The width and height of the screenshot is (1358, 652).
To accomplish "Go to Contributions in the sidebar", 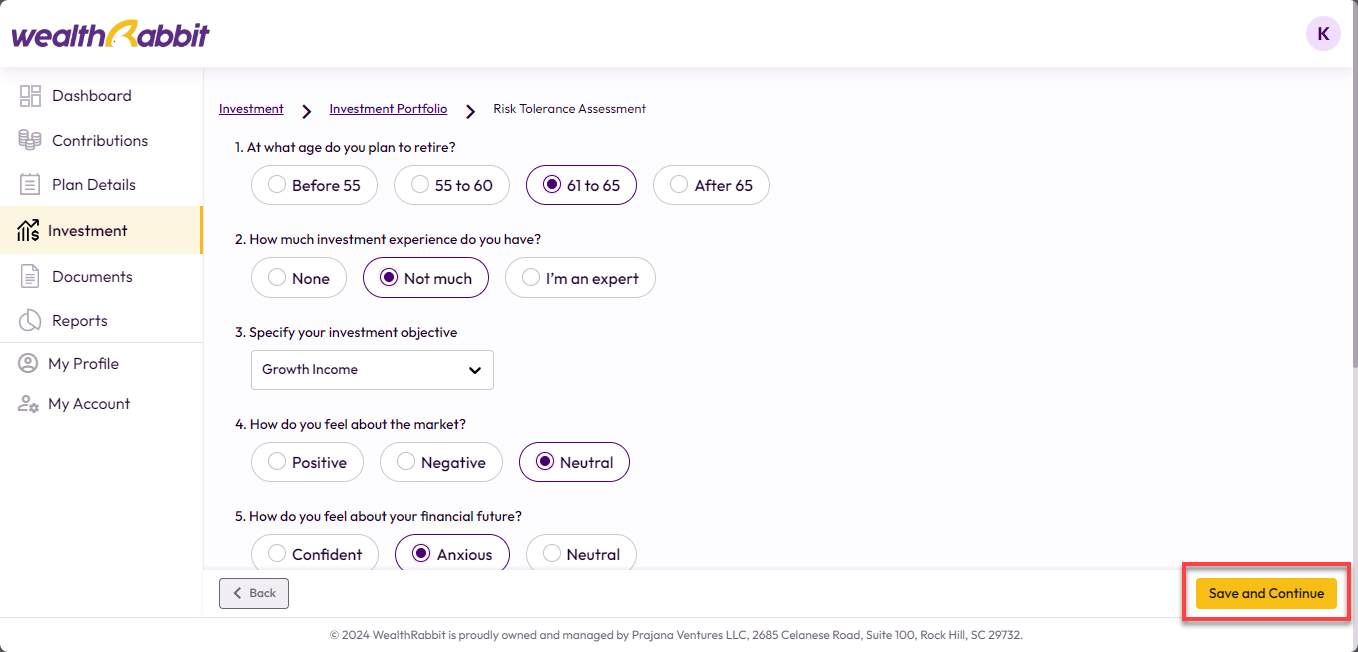I will pyautogui.click(x=100, y=141).
